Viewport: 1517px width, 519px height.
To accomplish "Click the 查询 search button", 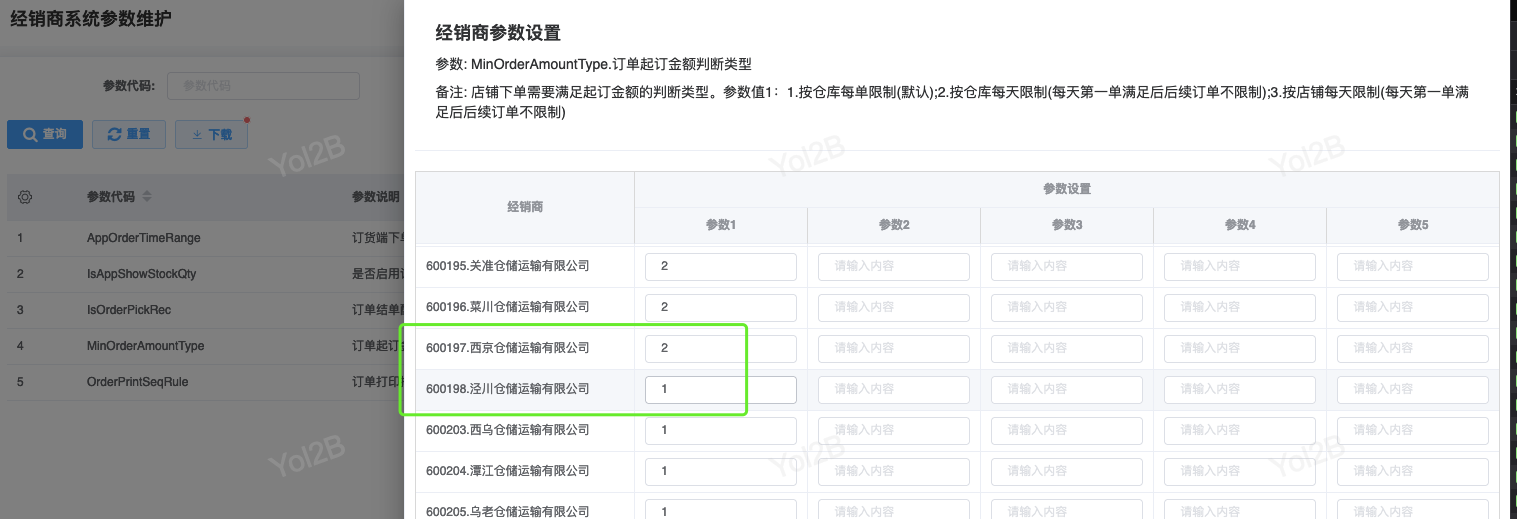I will pos(44,134).
